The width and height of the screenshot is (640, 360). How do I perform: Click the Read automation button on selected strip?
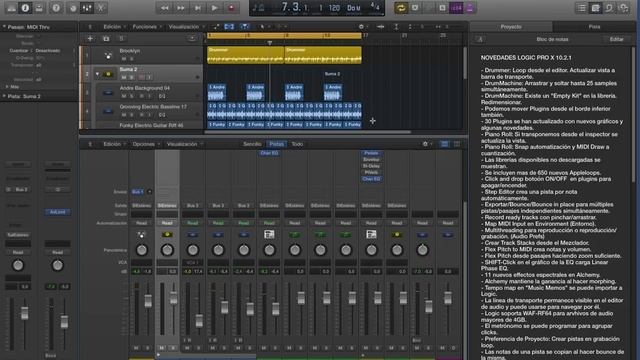coord(167,223)
